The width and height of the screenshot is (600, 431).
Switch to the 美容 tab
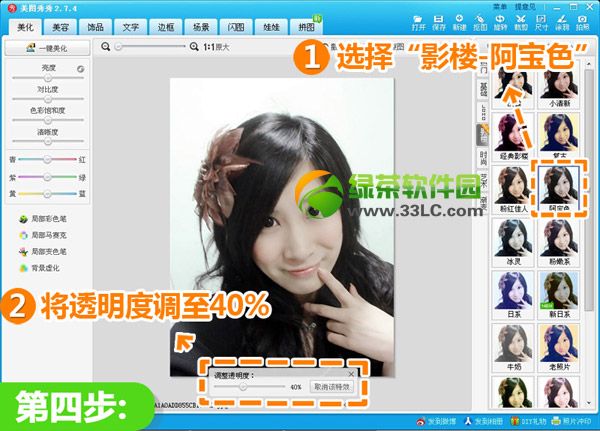point(60,27)
